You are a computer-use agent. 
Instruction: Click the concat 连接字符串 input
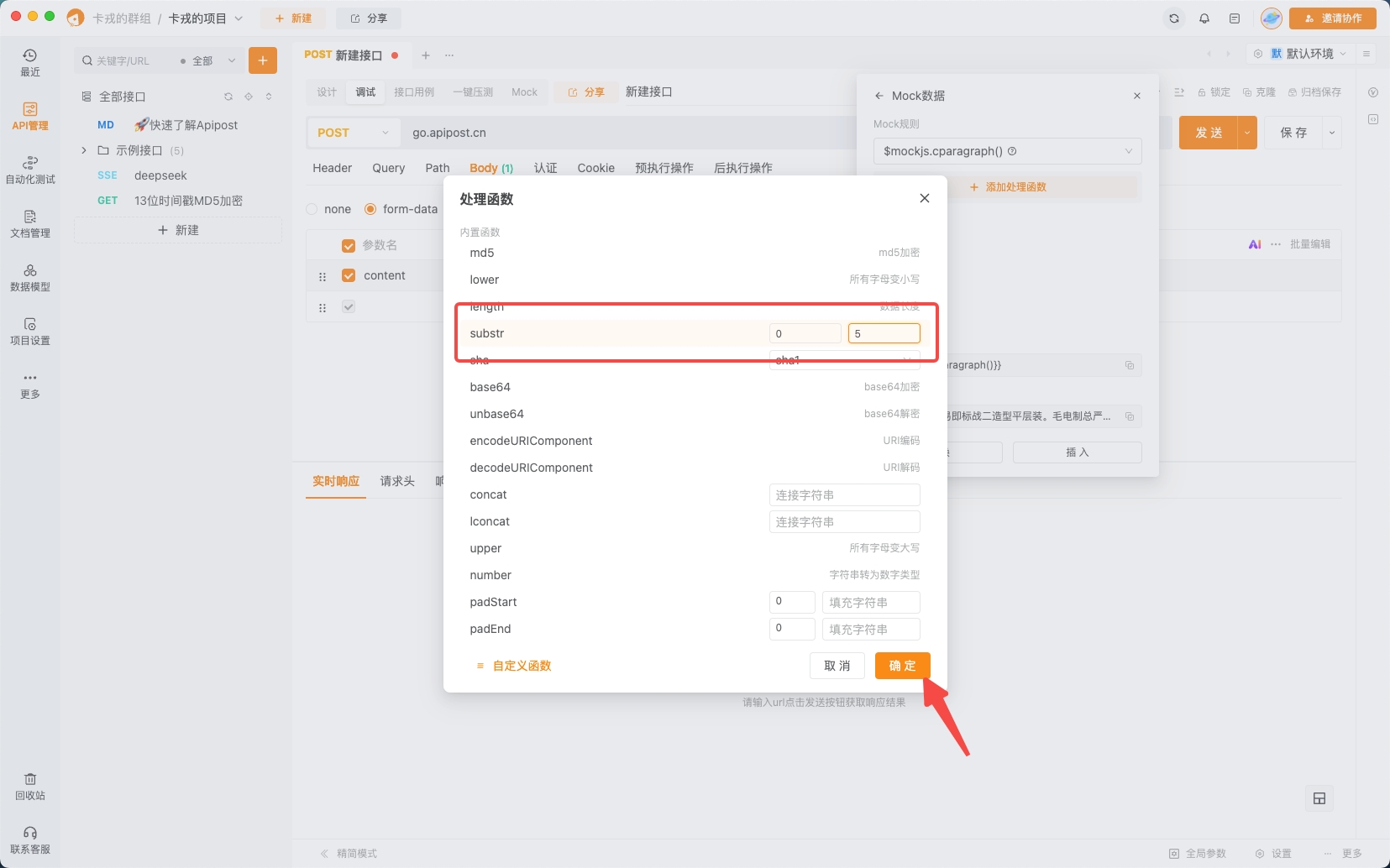pos(845,495)
